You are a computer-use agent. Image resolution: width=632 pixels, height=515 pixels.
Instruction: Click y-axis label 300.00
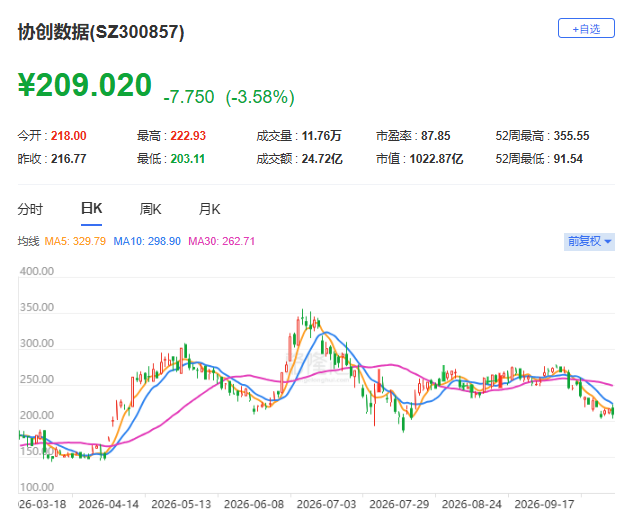(x=37, y=343)
